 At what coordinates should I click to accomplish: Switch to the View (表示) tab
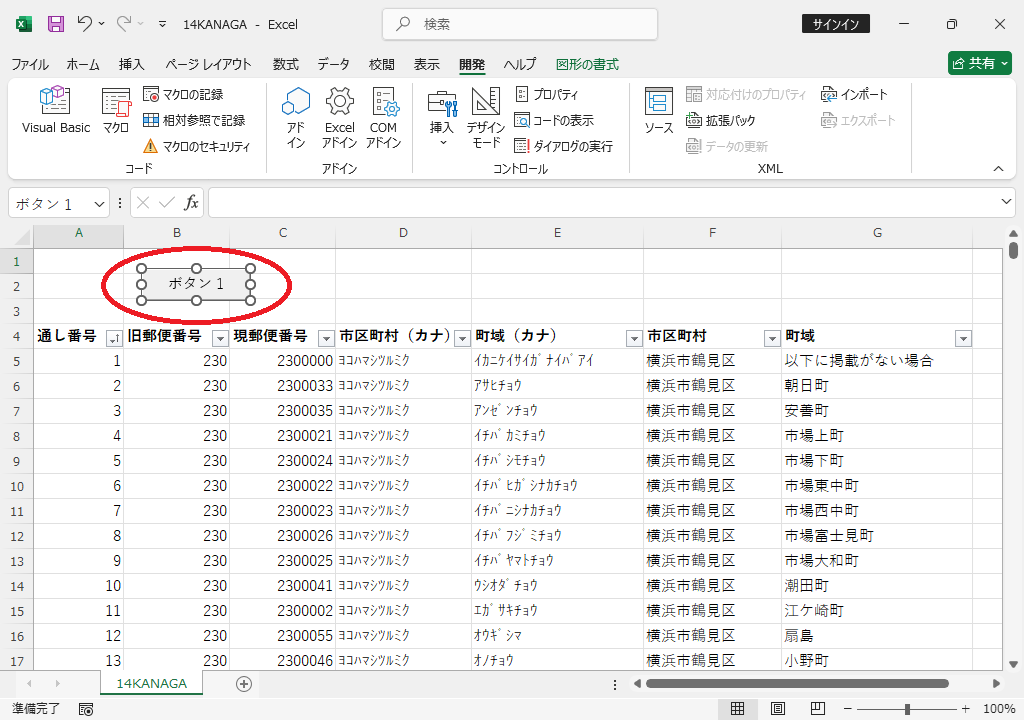[426, 64]
